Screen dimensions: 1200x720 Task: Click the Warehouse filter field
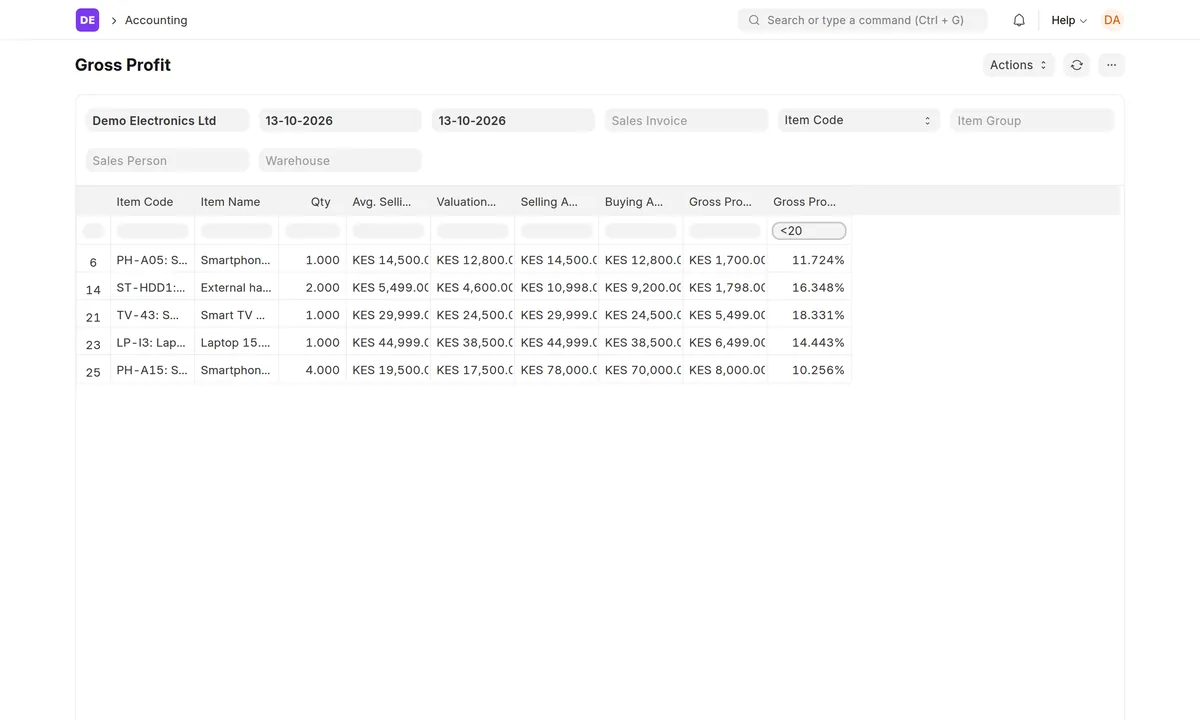[x=340, y=160]
